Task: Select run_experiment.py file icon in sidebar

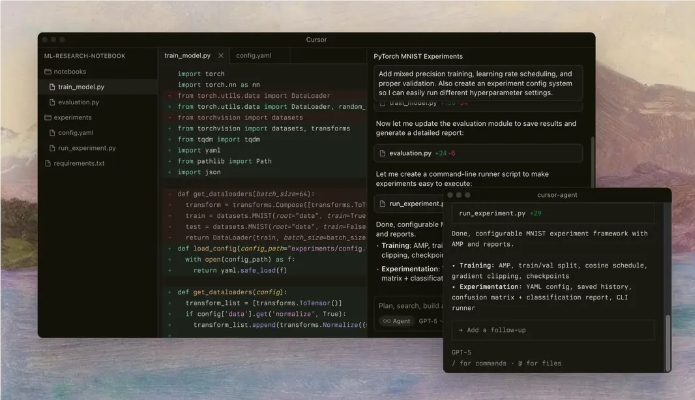Action: (x=50, y=147)
